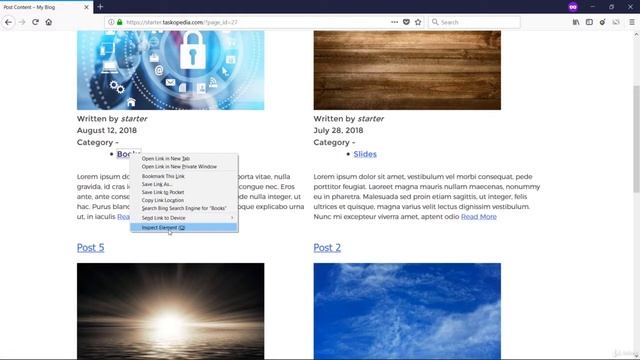This screenshot has height=360, width=640.
Task: Show site information icon in address bar
Action: (111, 22)
